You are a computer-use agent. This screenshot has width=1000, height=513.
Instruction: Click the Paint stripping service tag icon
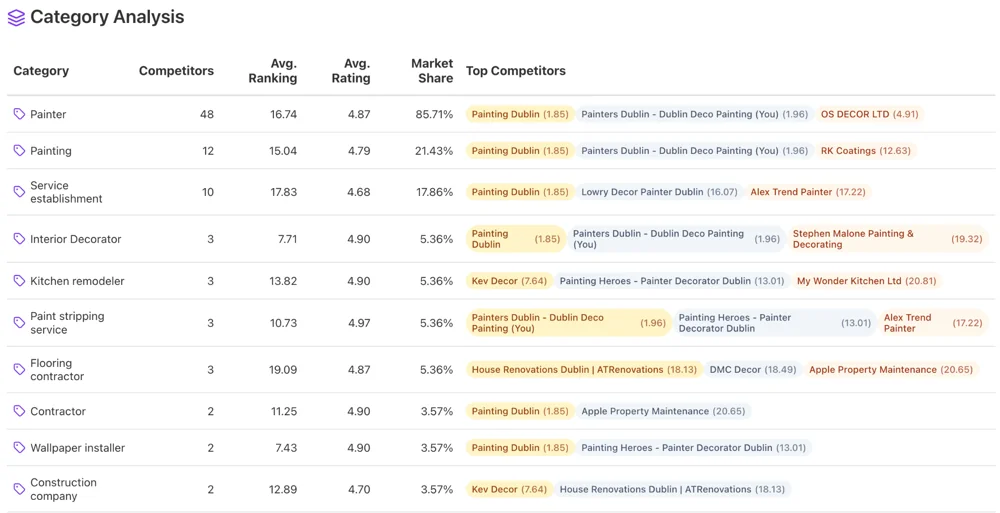pyautogui.click(x=19, y=323)
